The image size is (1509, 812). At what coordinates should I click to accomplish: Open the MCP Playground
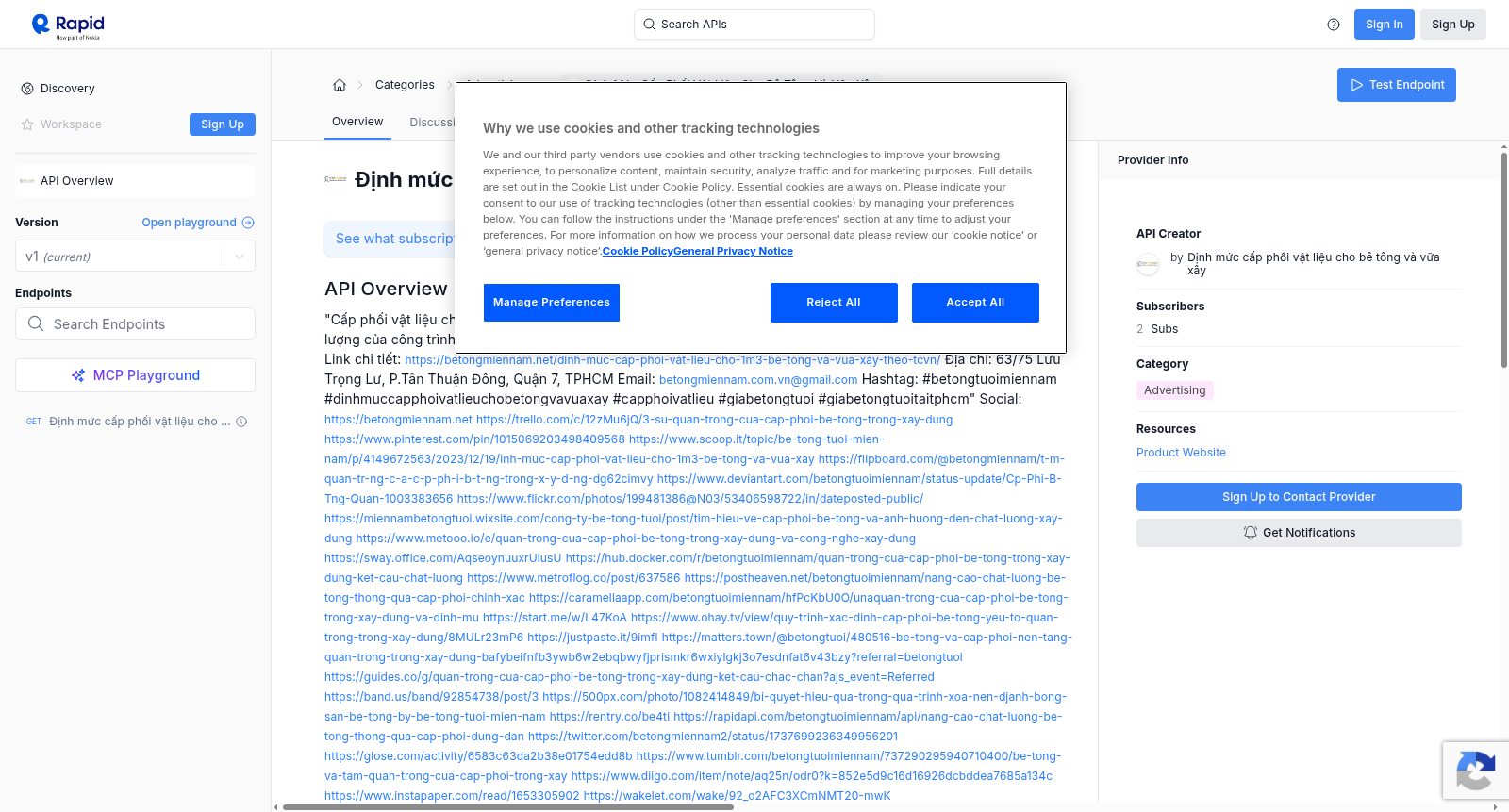click(x=135, y=375)
